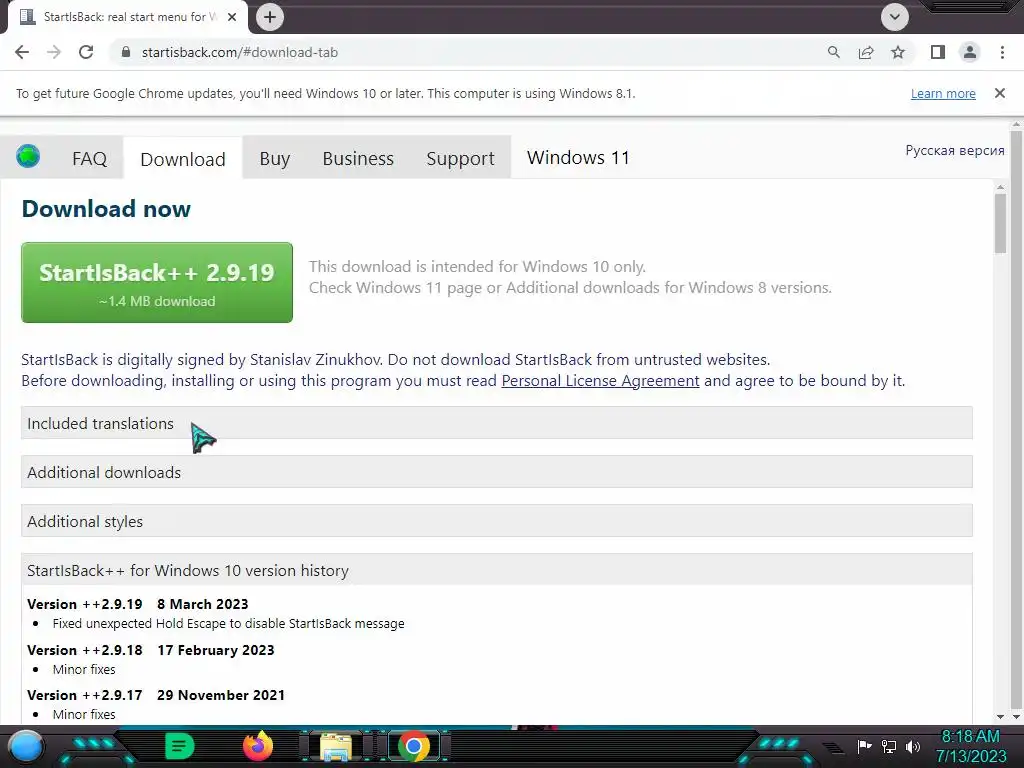This screenshot has width=1024, height=768.
Task: Click the inner page scrollbar thumb
Action: point(1000,224)
